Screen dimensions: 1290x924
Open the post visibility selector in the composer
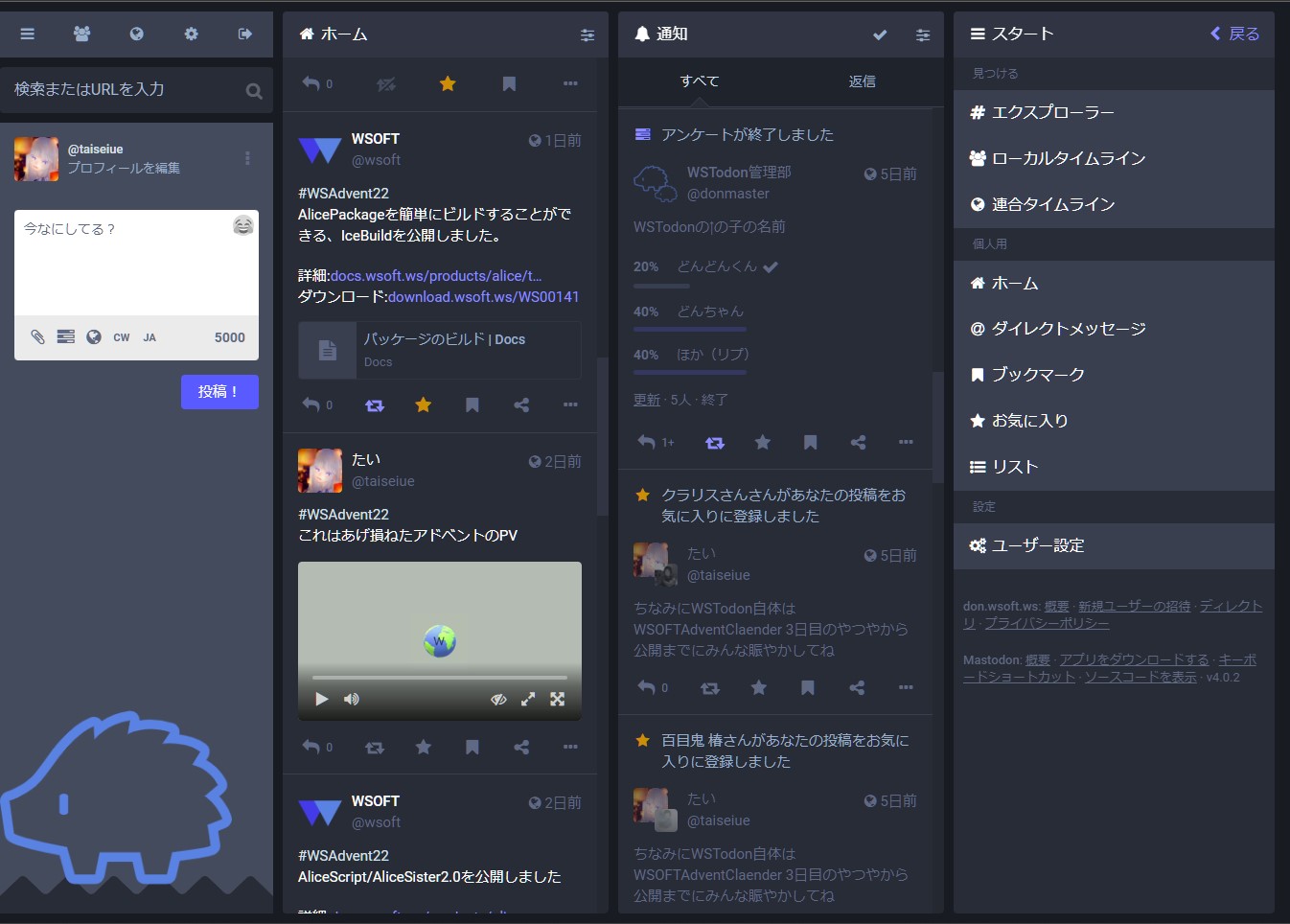pos(93,336)
